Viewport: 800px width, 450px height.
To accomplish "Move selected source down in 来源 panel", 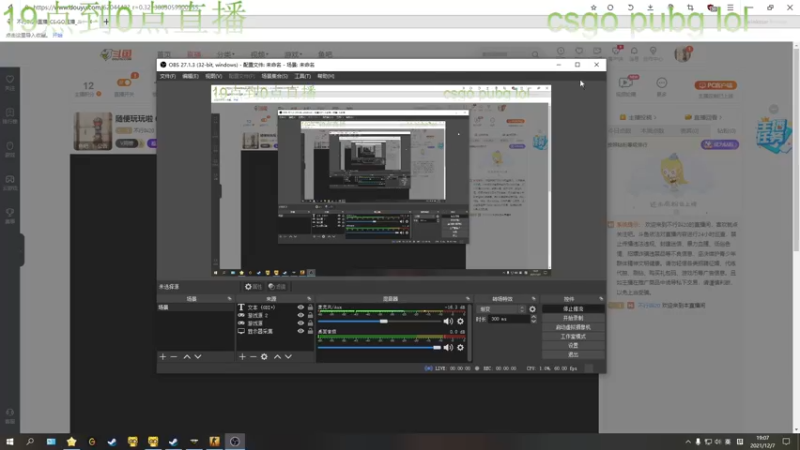I will (x=288, y=357).
